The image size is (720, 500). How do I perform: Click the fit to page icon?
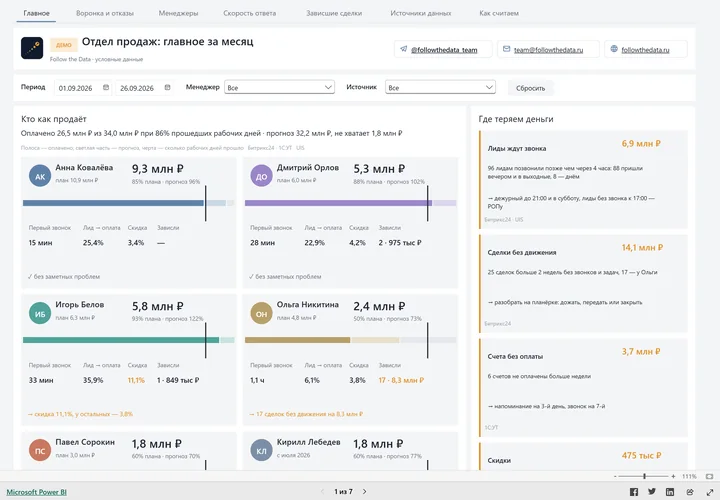(x=709, y=477)
